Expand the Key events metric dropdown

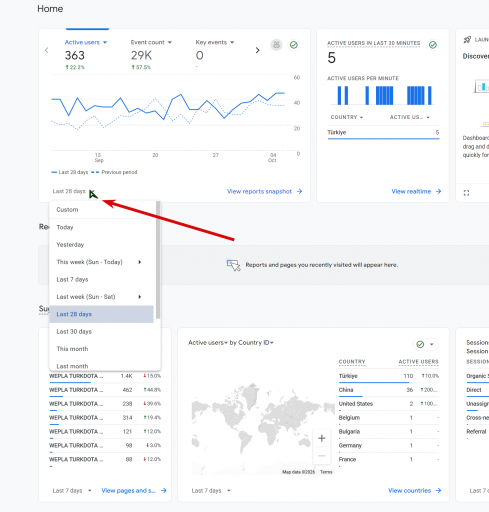pyautogui.click(x=215, y=42)
